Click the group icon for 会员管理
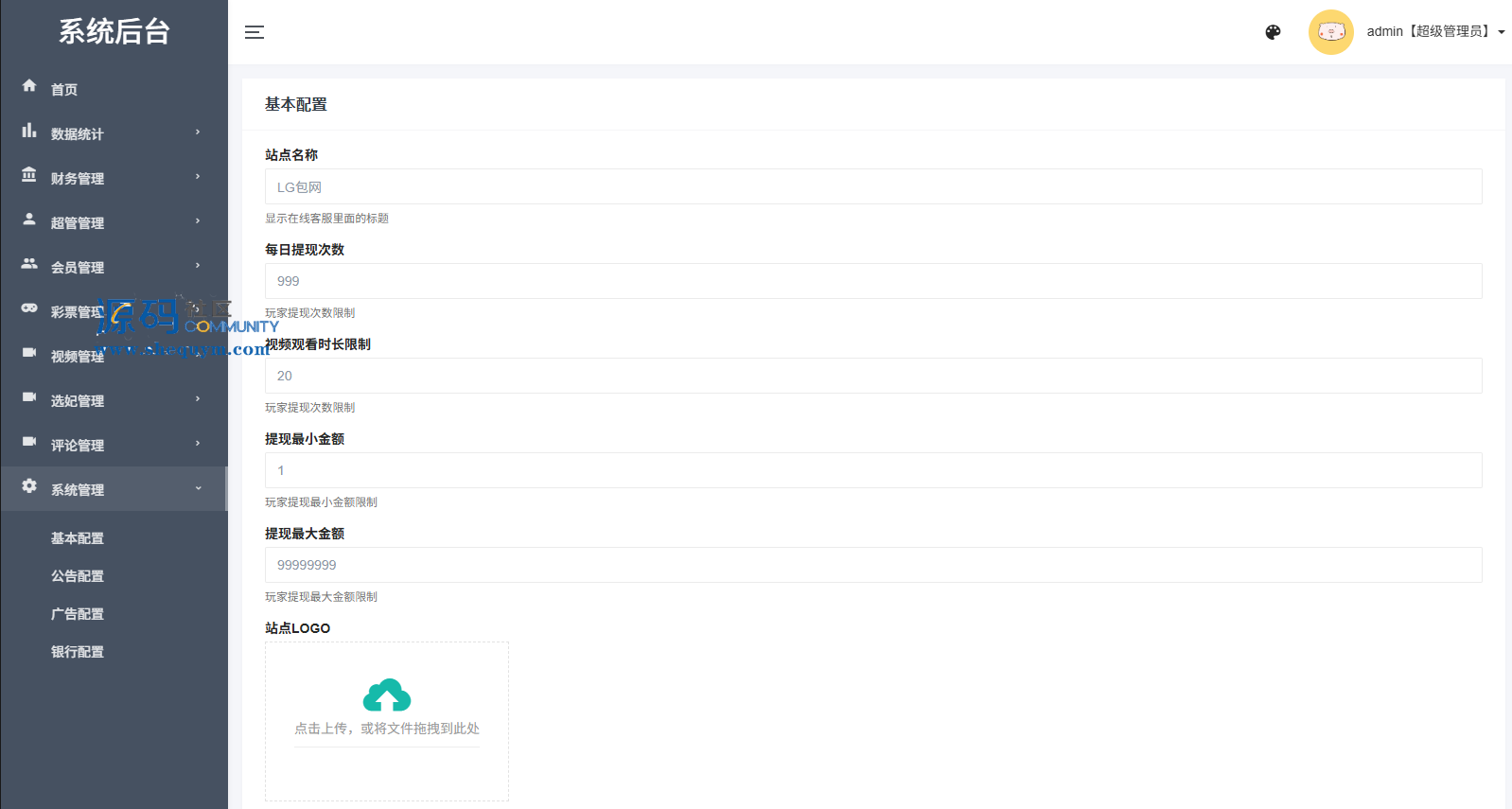The image size is (1512, 809). 29,264
